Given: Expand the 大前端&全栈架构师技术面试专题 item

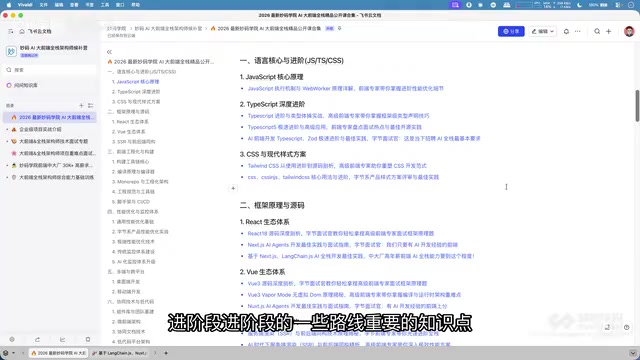Looking at the screenshot, I should pos(7,141).
